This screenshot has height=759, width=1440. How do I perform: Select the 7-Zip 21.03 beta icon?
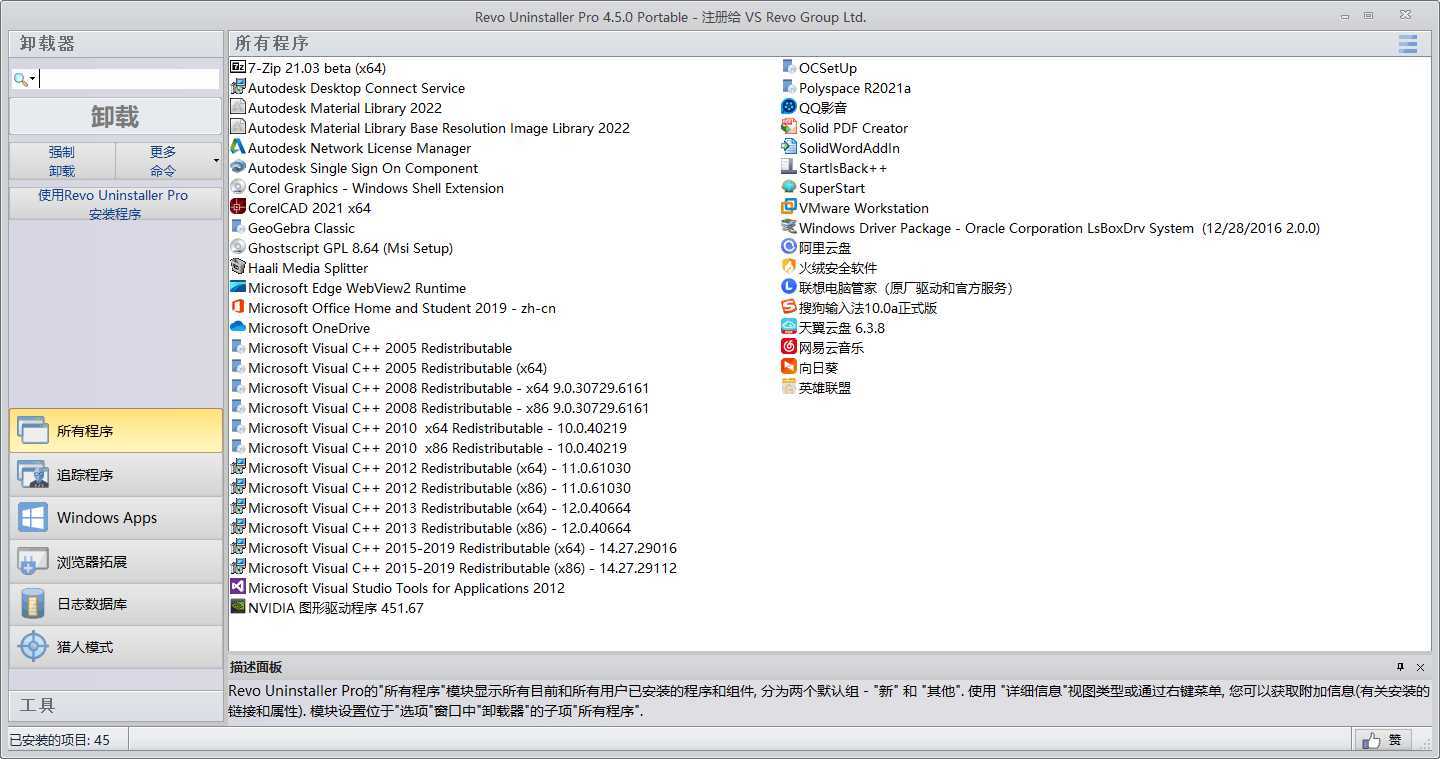tap(238, 68)
